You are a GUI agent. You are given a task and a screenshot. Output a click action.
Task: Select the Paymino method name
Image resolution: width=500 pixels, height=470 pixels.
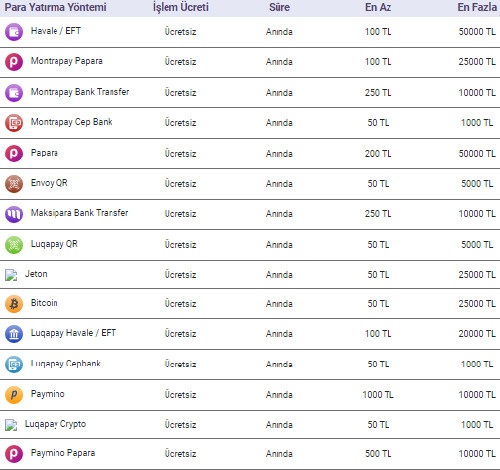click(48, 394)
